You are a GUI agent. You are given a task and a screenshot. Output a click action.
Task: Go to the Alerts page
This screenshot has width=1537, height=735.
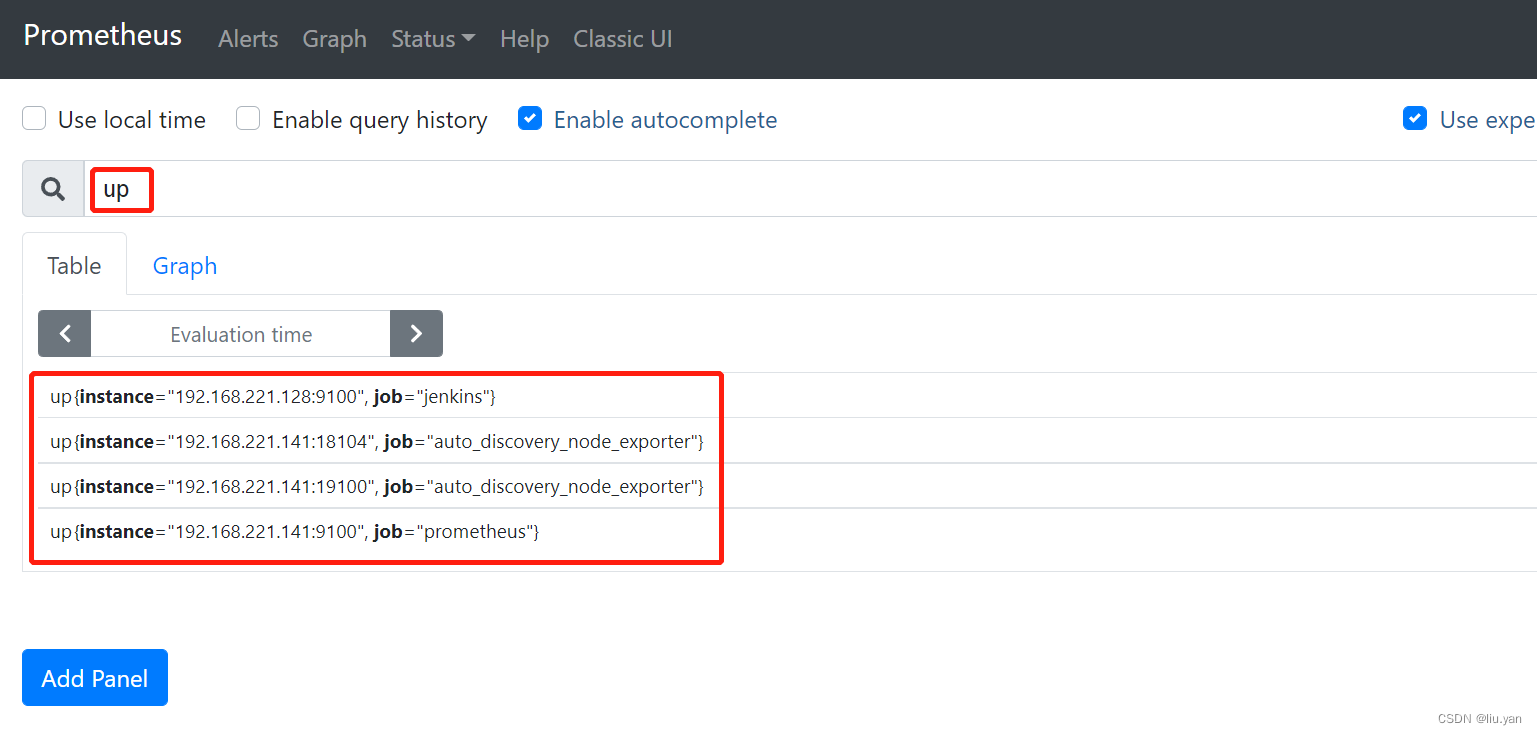coord(248,39)
